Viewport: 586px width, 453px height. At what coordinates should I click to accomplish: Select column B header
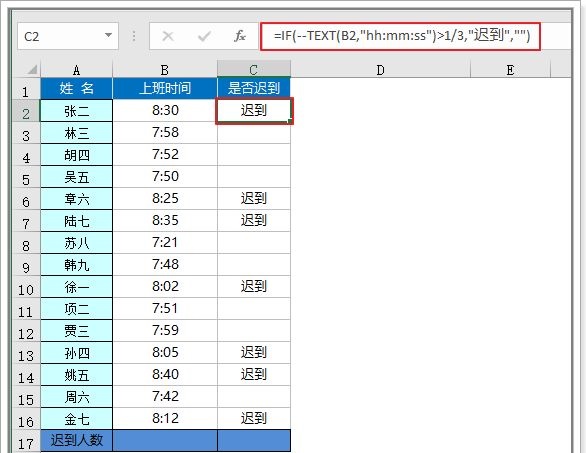[165, 70]
